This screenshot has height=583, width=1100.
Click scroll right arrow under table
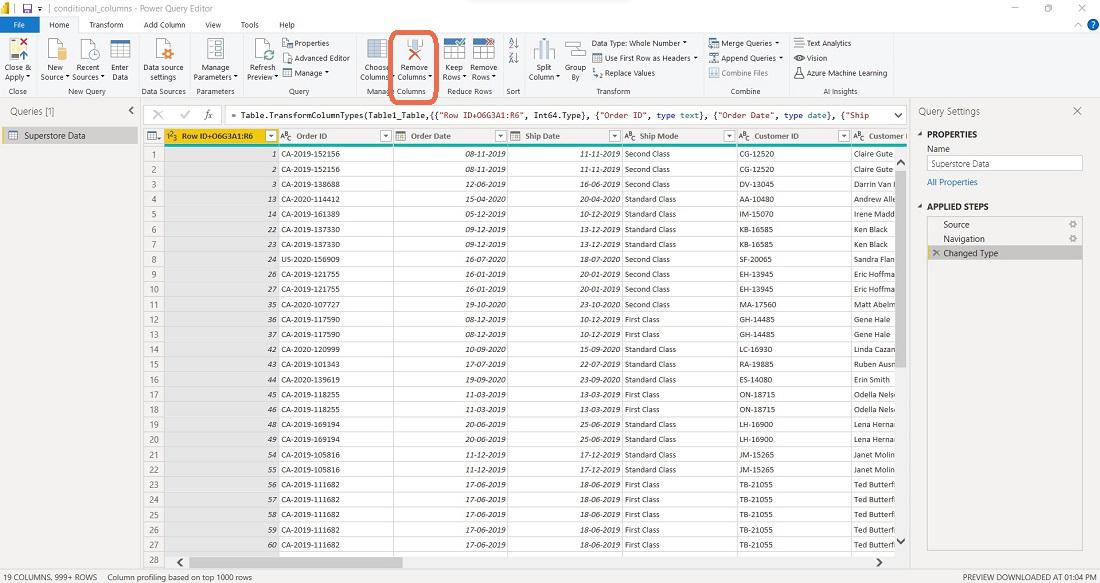(880, 563)
